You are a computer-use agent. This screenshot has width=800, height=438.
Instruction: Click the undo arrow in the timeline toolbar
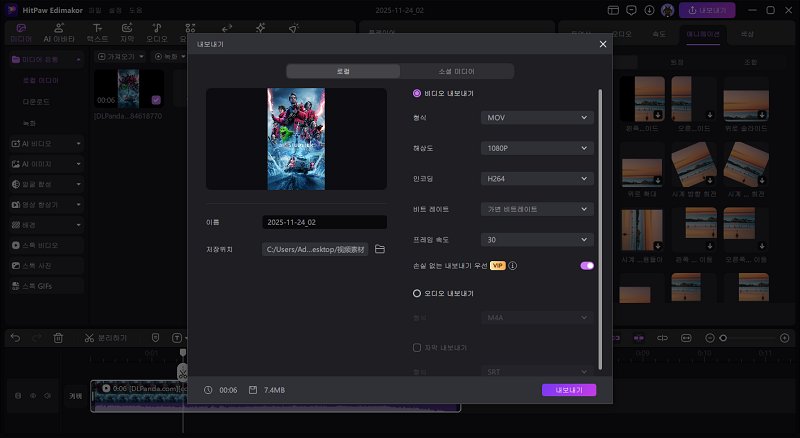coord(14,338)
